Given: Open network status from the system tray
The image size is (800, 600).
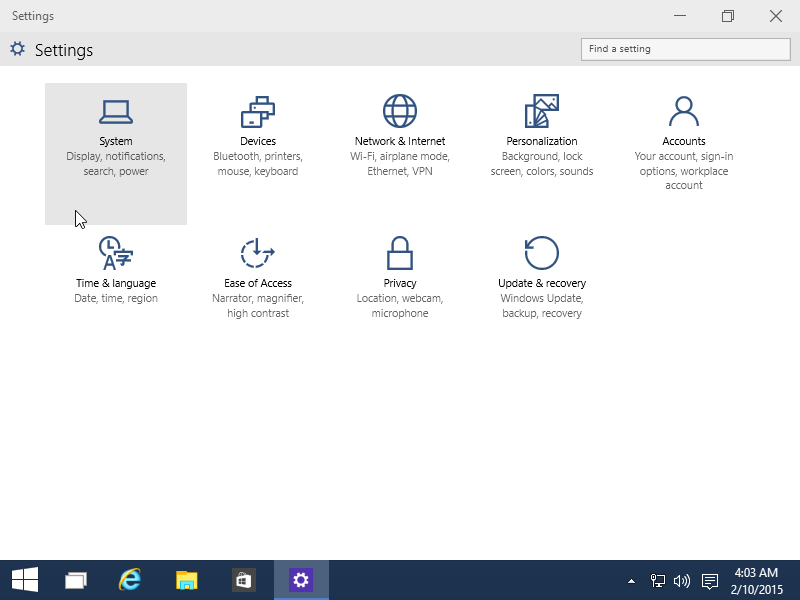Looking at the screenshot, I should tap(657, 580).
